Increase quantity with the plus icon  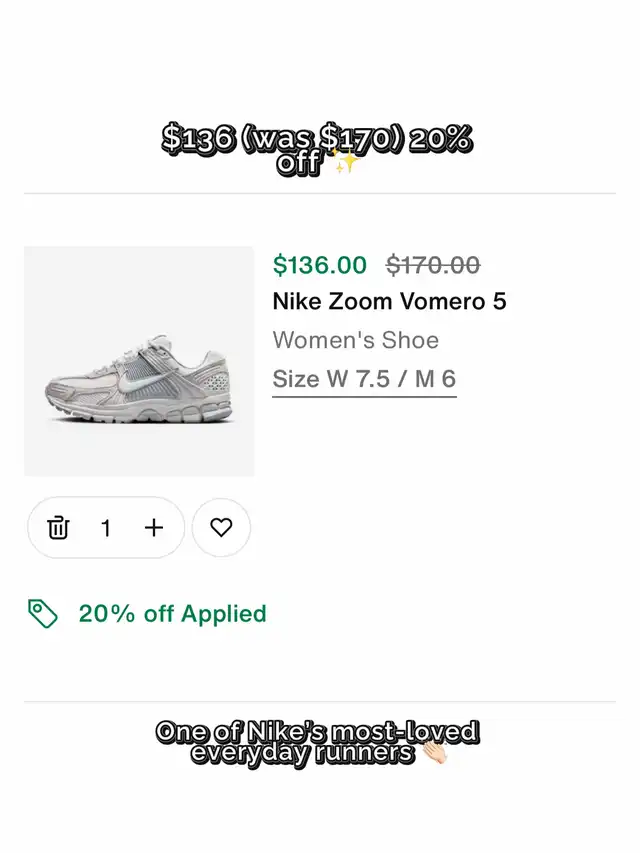click(153, 527)
